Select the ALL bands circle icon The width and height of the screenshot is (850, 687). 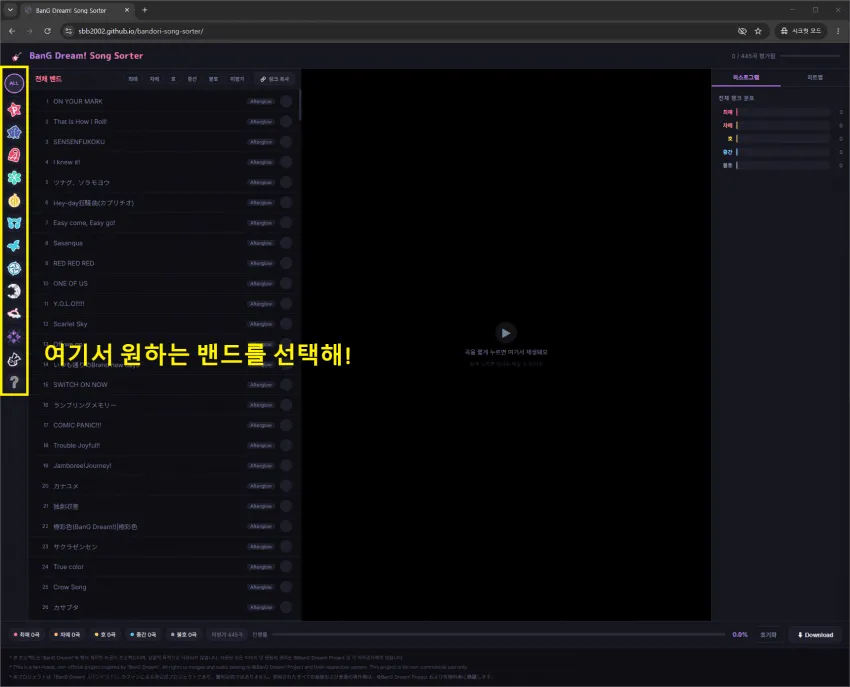click(14, 83)
